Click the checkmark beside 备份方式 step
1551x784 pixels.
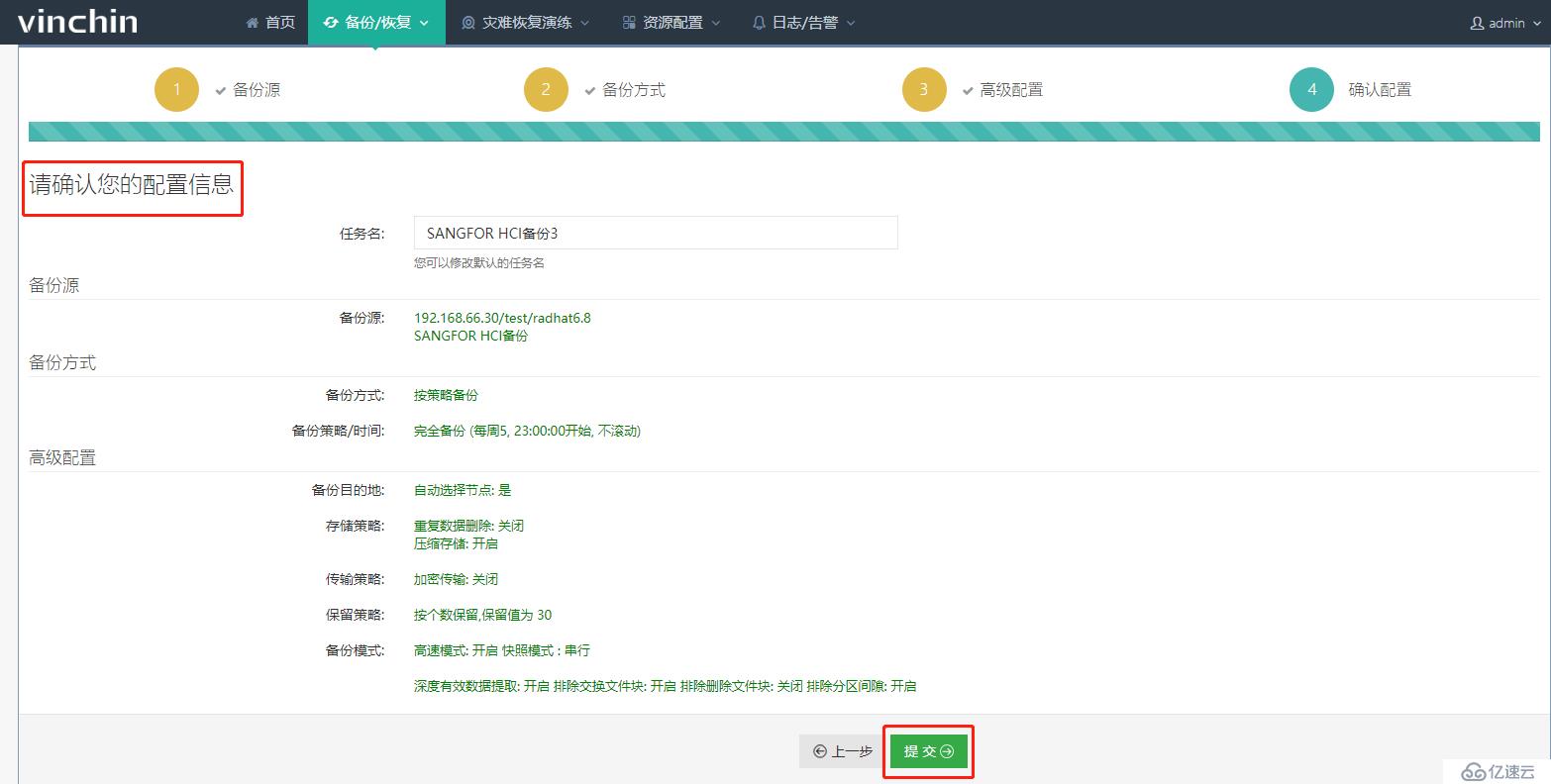point(589,90)
